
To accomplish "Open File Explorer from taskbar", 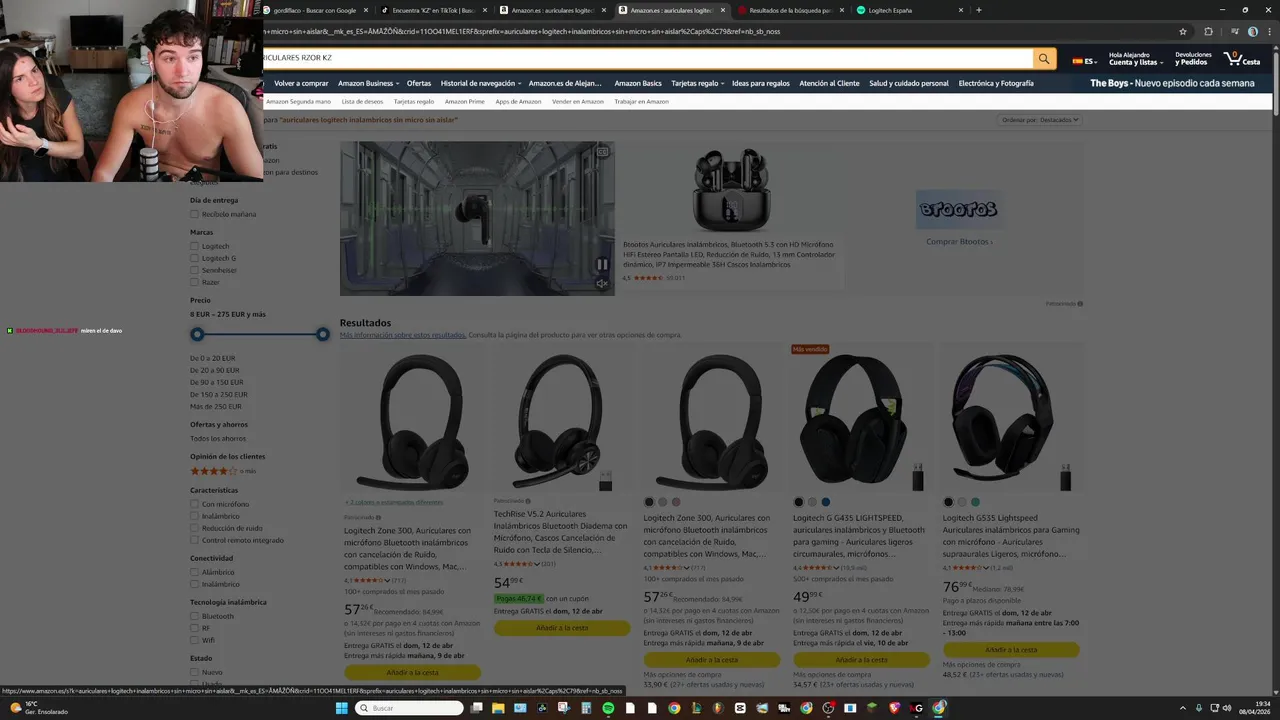I will coord(498,708).
